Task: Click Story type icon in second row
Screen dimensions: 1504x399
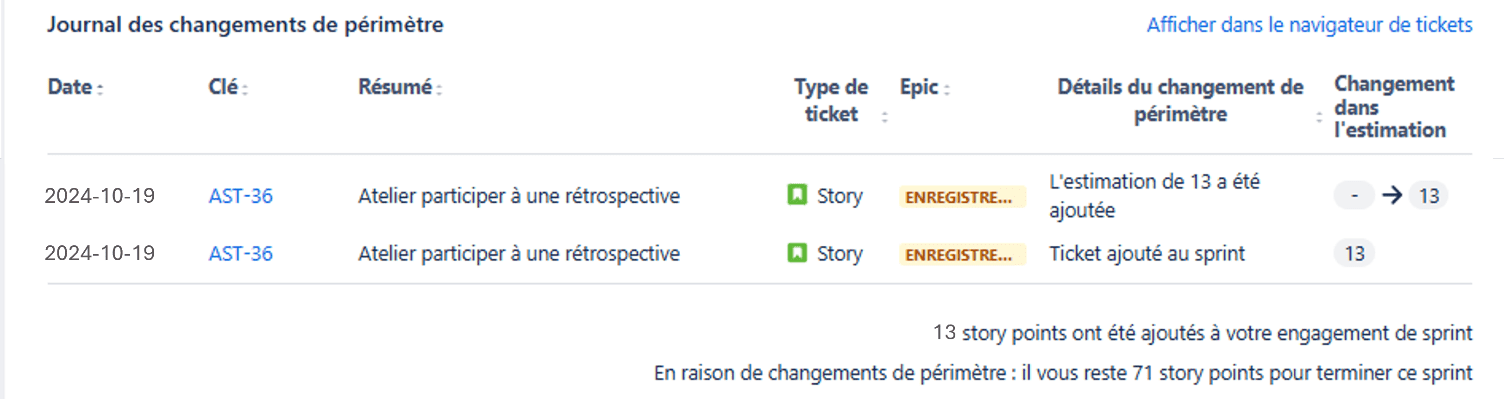Action: [797, 254]
